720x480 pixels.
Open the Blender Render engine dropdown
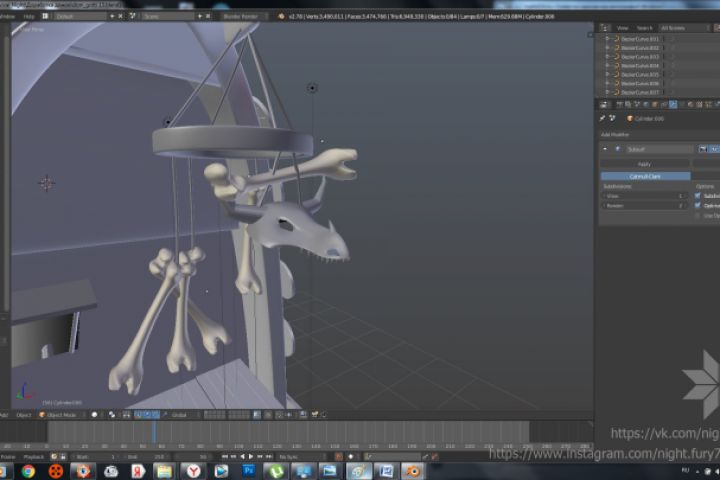click(x=244, y=16)
